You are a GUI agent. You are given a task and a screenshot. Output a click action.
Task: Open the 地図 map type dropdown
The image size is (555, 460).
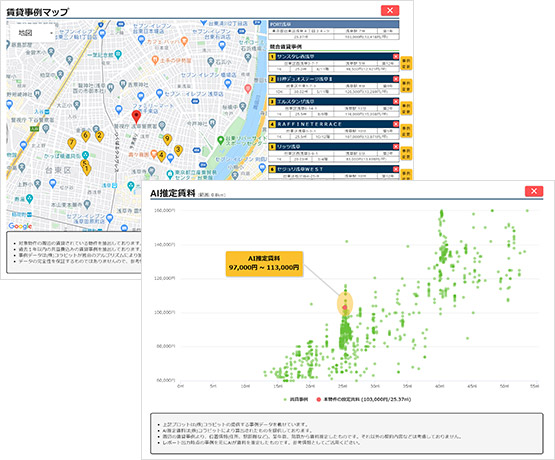pyautogui.click(x=32, y=33)
